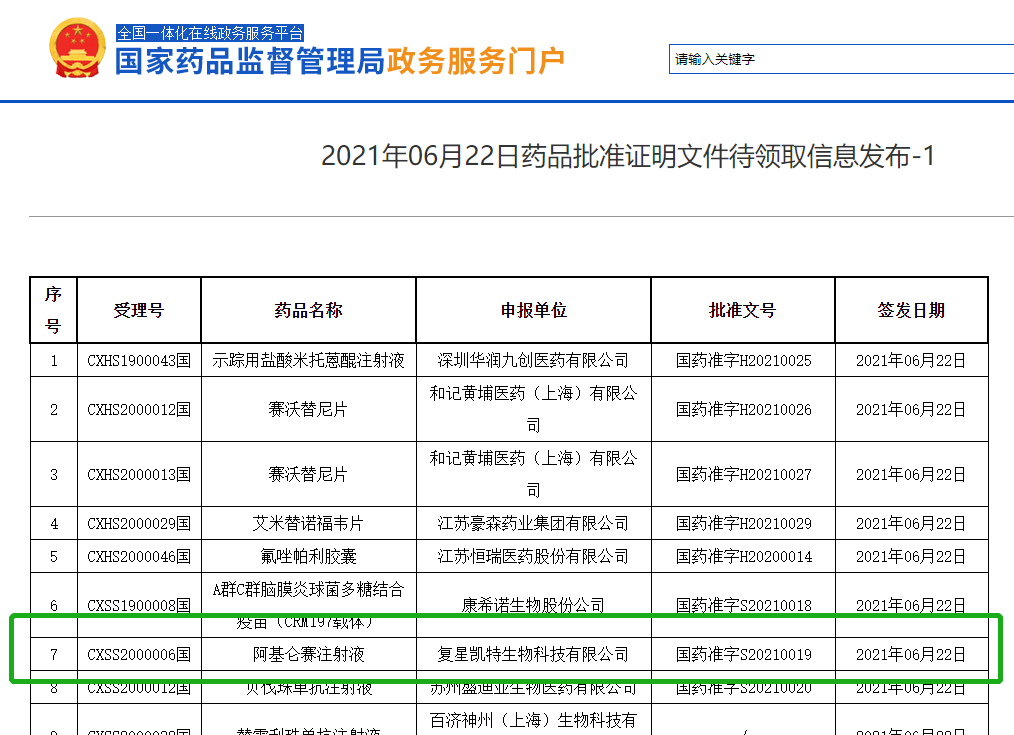Image resolution: width=1014 pixels, height=735 pixels.
Task: Click the national emblem logo
Action: (x=77, y=48)
